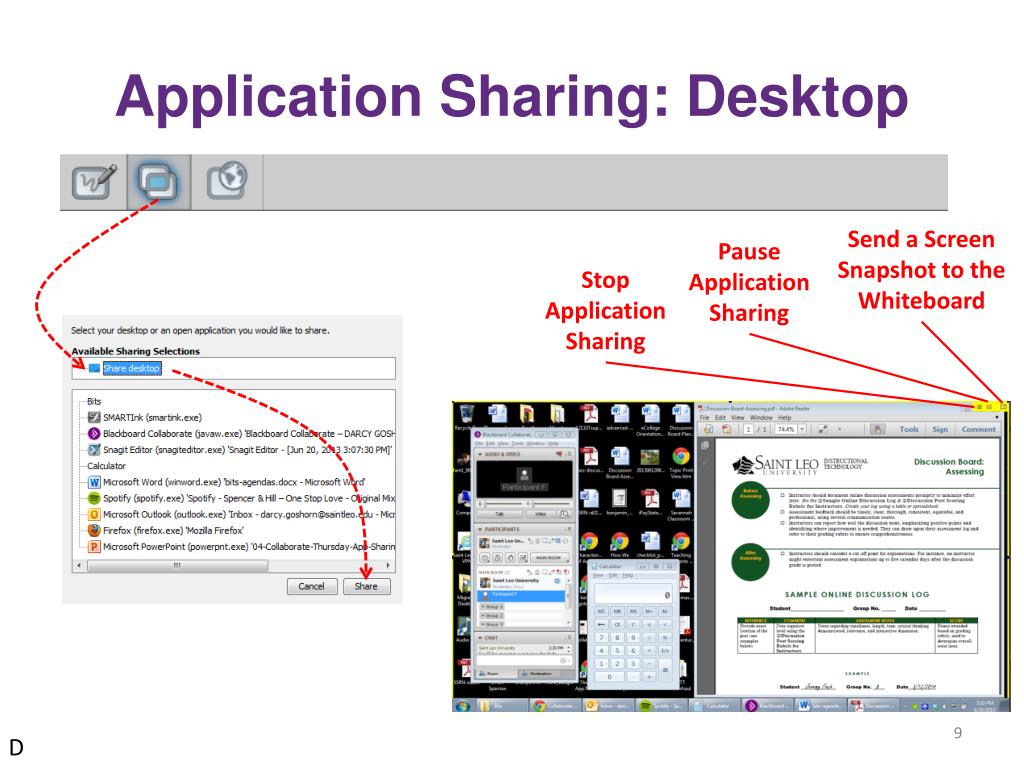Click the speaker volume slider
Screen dimensions: 1024x768
[549, 504]
